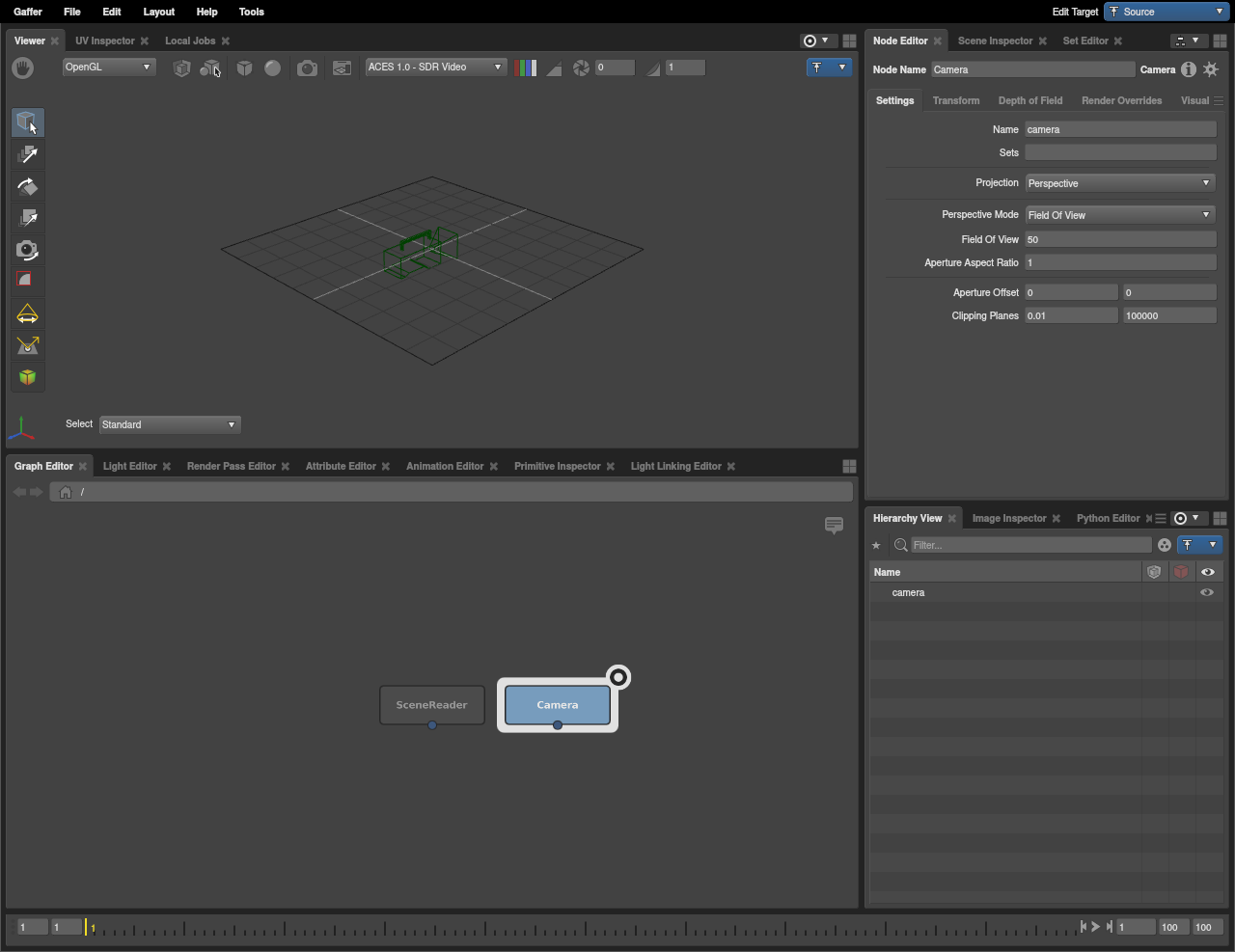Show node info for Camera

pos(1189,69)
